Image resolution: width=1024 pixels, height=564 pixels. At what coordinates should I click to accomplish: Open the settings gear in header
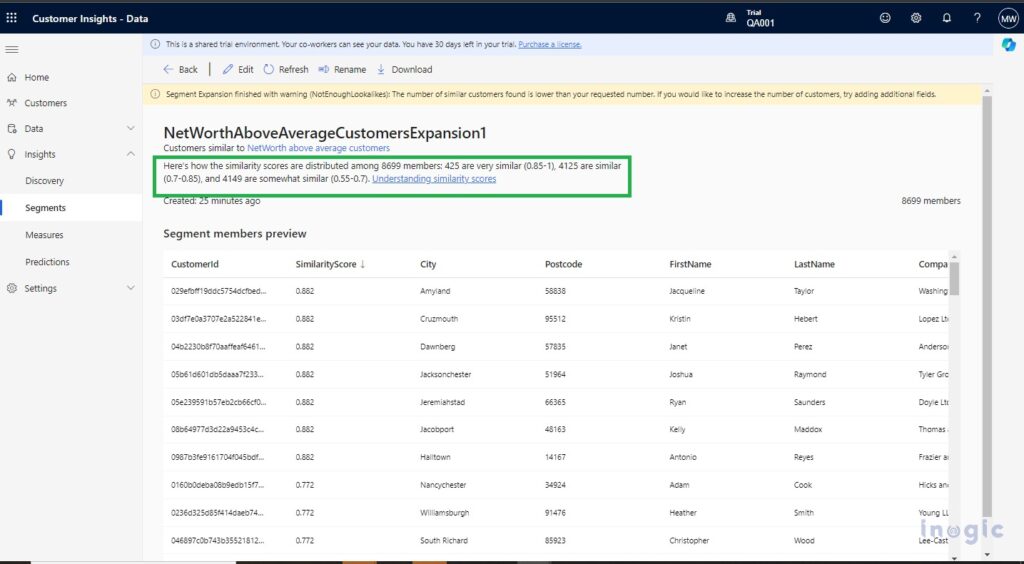916,18
